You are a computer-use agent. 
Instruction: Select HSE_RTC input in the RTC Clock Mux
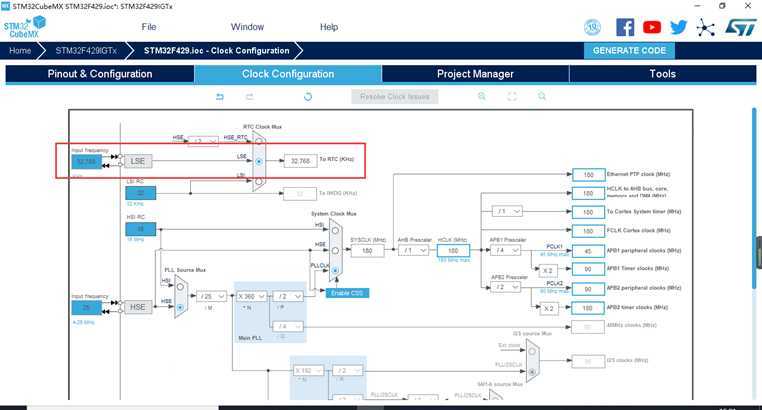click(259, 141)
